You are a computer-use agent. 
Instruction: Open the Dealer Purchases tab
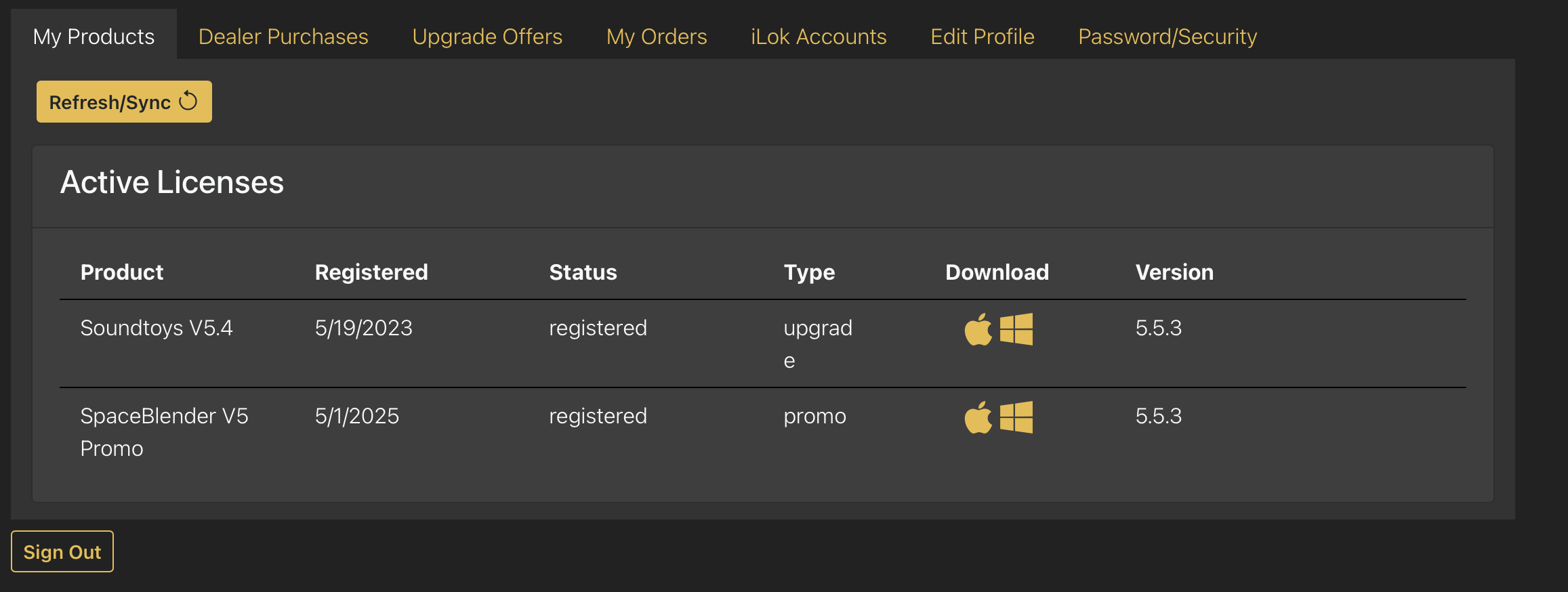pyautogui.click(x=283, y=37)
